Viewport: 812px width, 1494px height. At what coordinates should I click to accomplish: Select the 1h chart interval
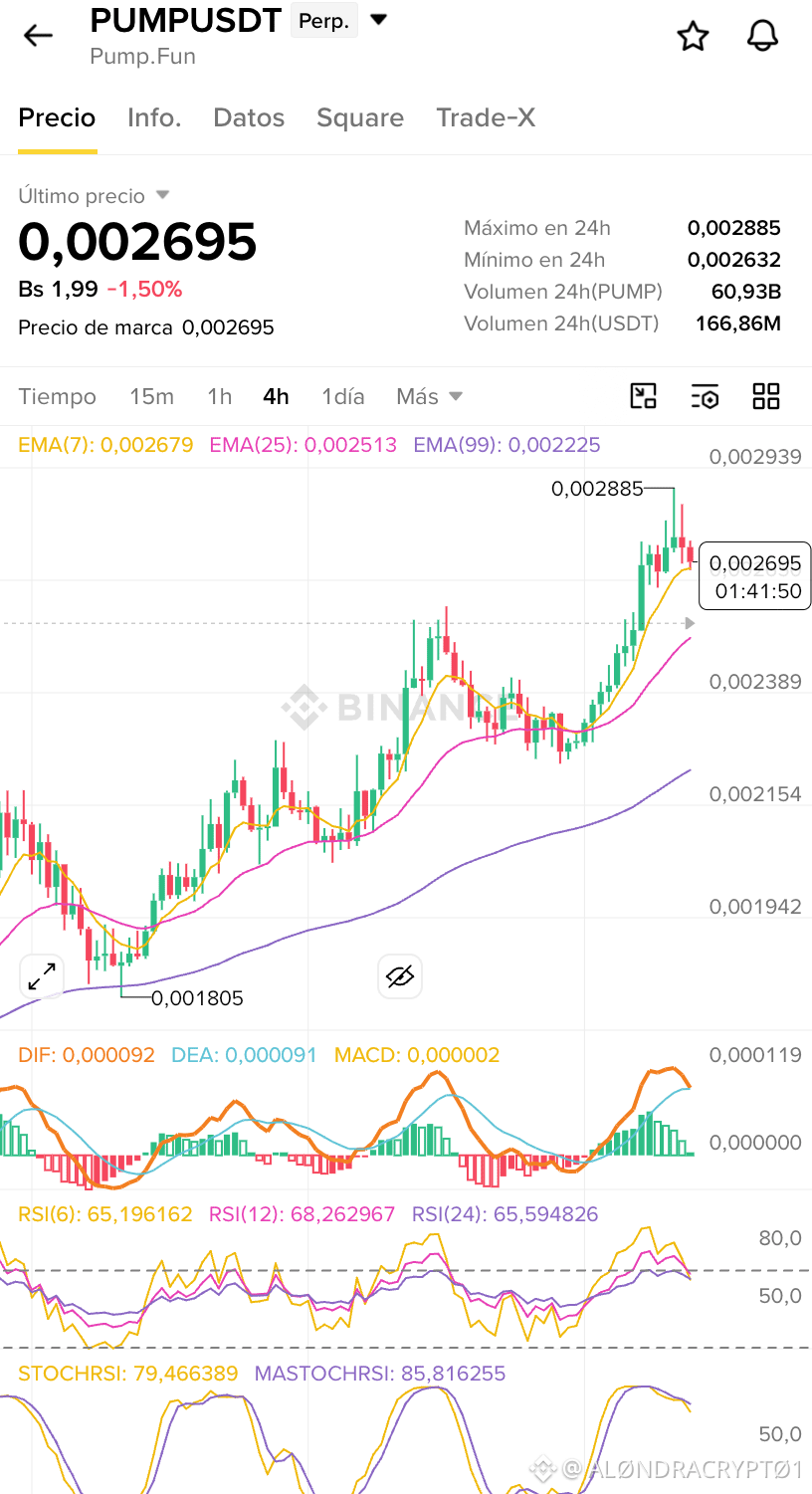pos(219,396)
